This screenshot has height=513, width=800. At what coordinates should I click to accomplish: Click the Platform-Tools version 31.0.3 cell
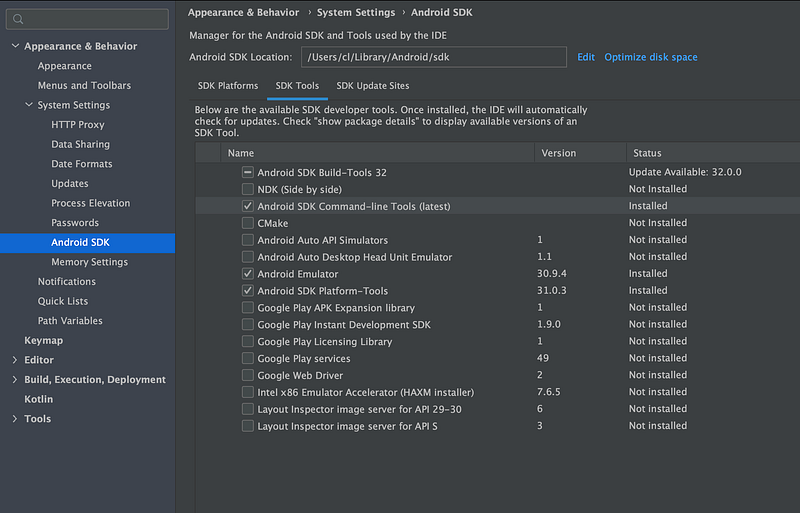[x=552, y=290]
